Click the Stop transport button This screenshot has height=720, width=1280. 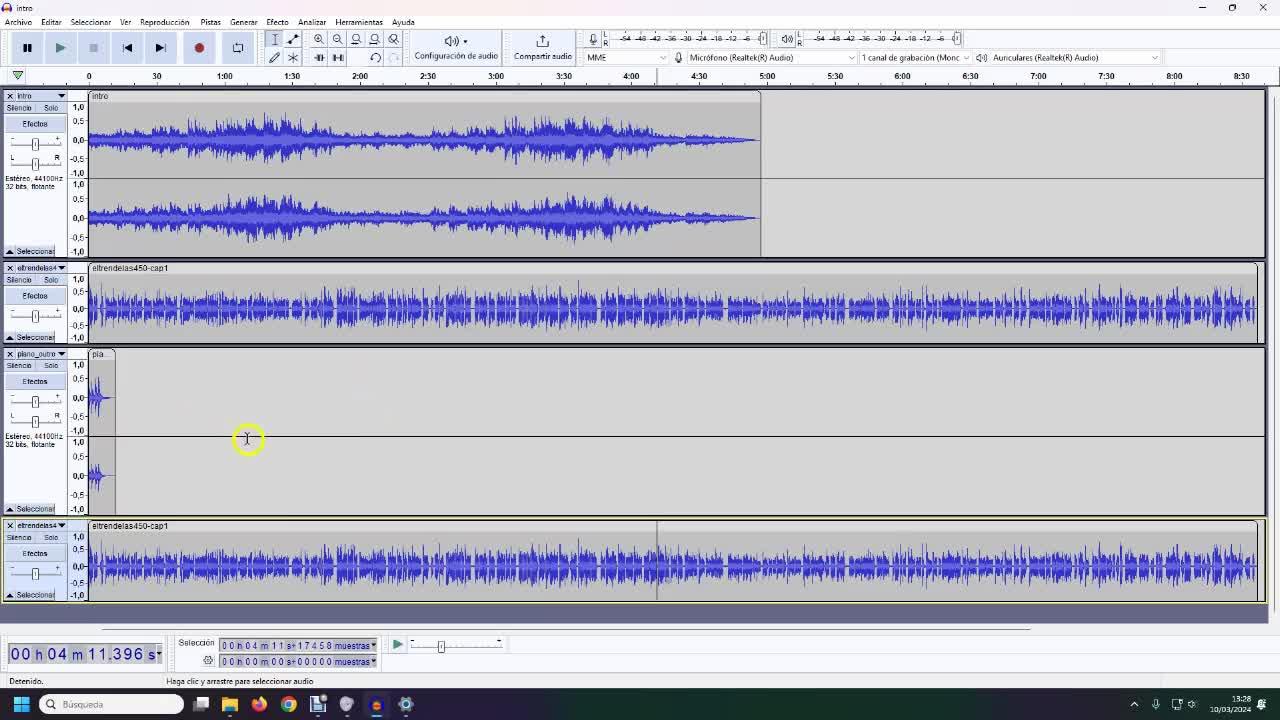(93, 48)
